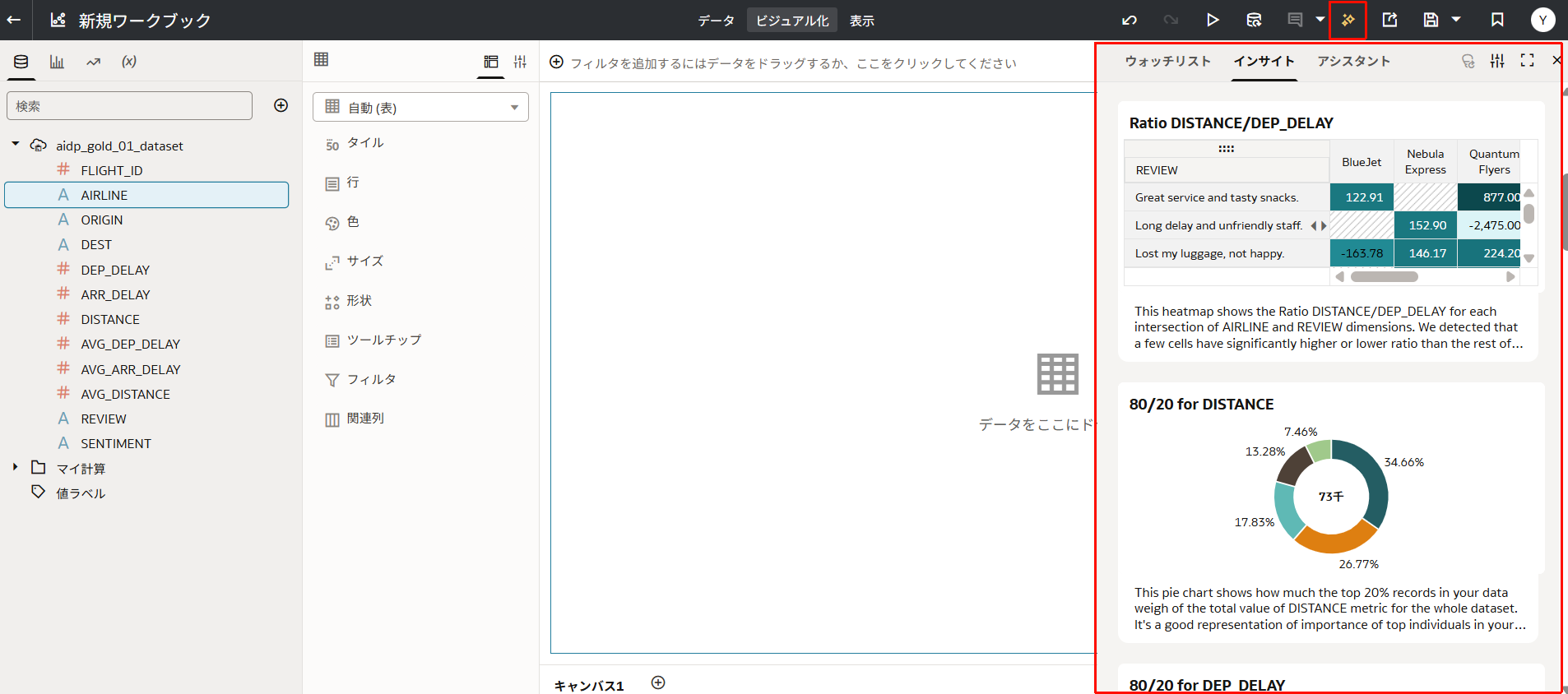Click the 値ラベル item
This screenshot has width=1568, height=694.
click(81, 493)
